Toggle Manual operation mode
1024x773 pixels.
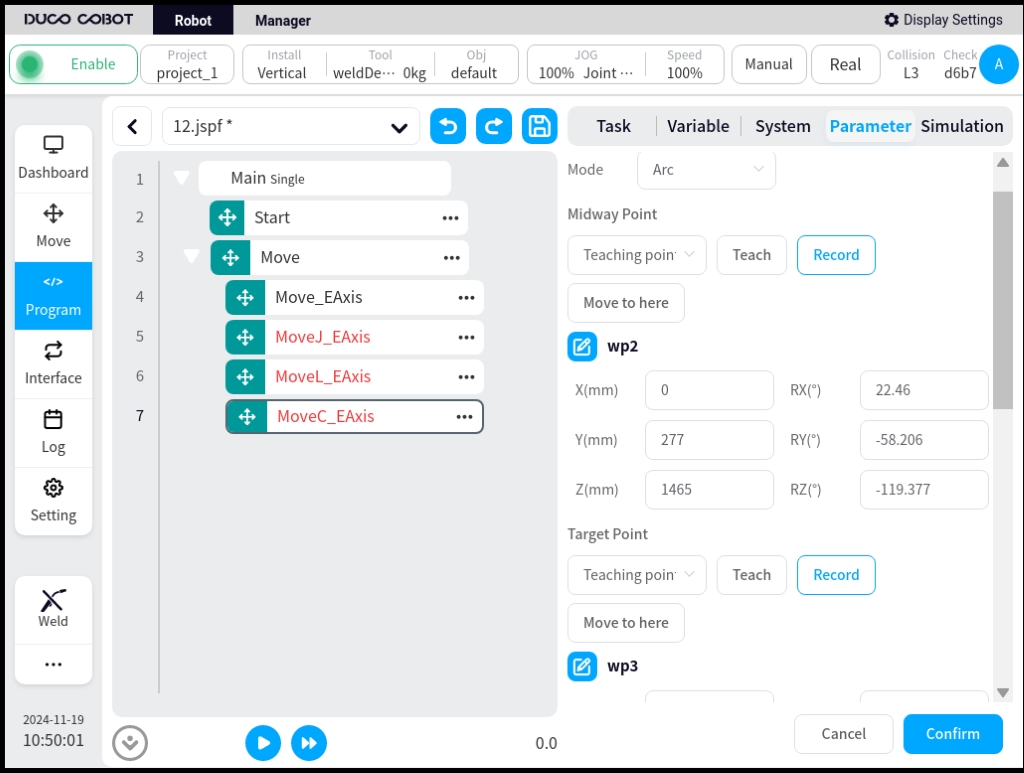click(x=769, y=64)
